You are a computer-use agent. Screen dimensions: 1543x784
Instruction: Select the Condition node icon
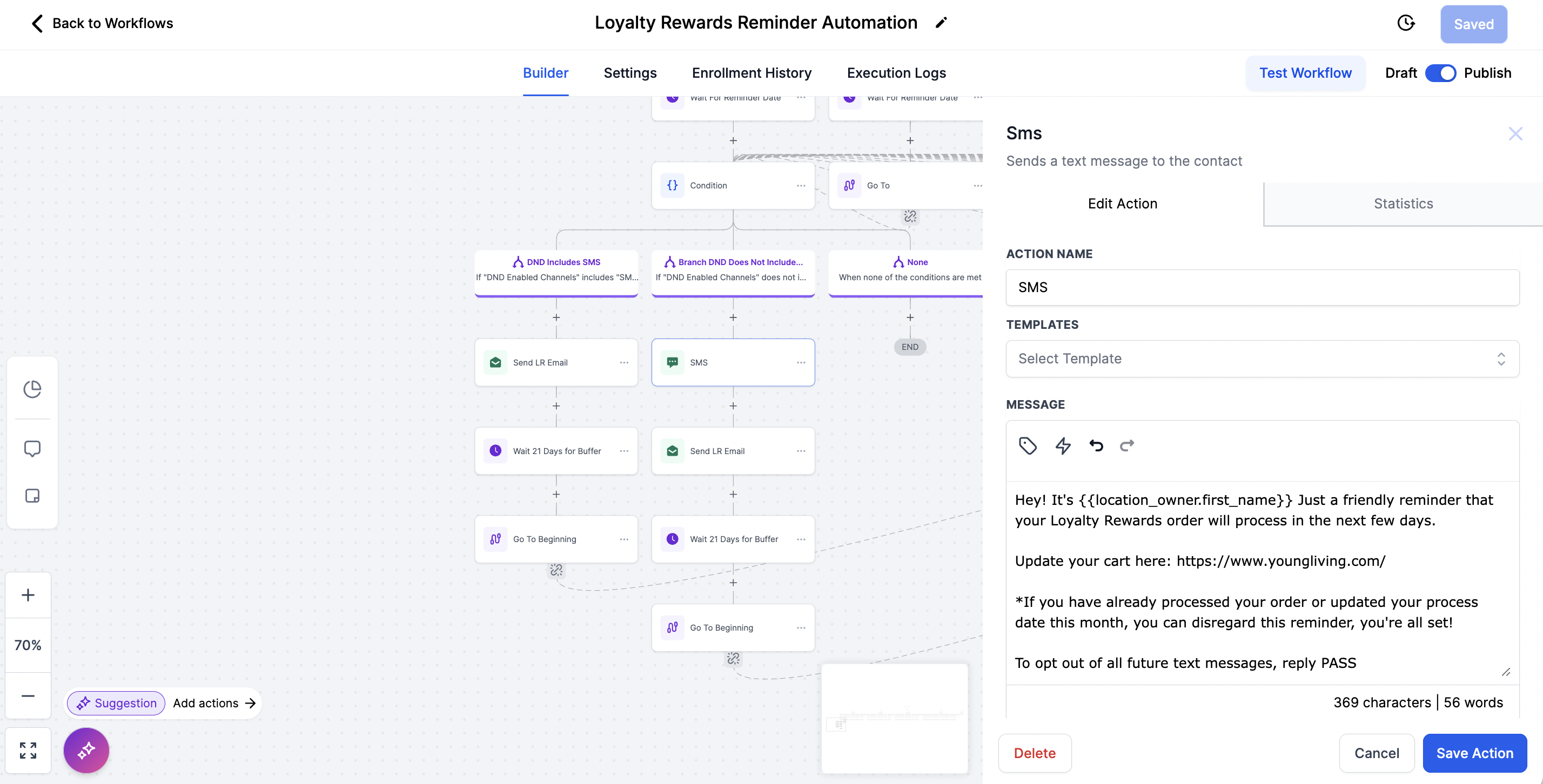(x=673, y=186)
